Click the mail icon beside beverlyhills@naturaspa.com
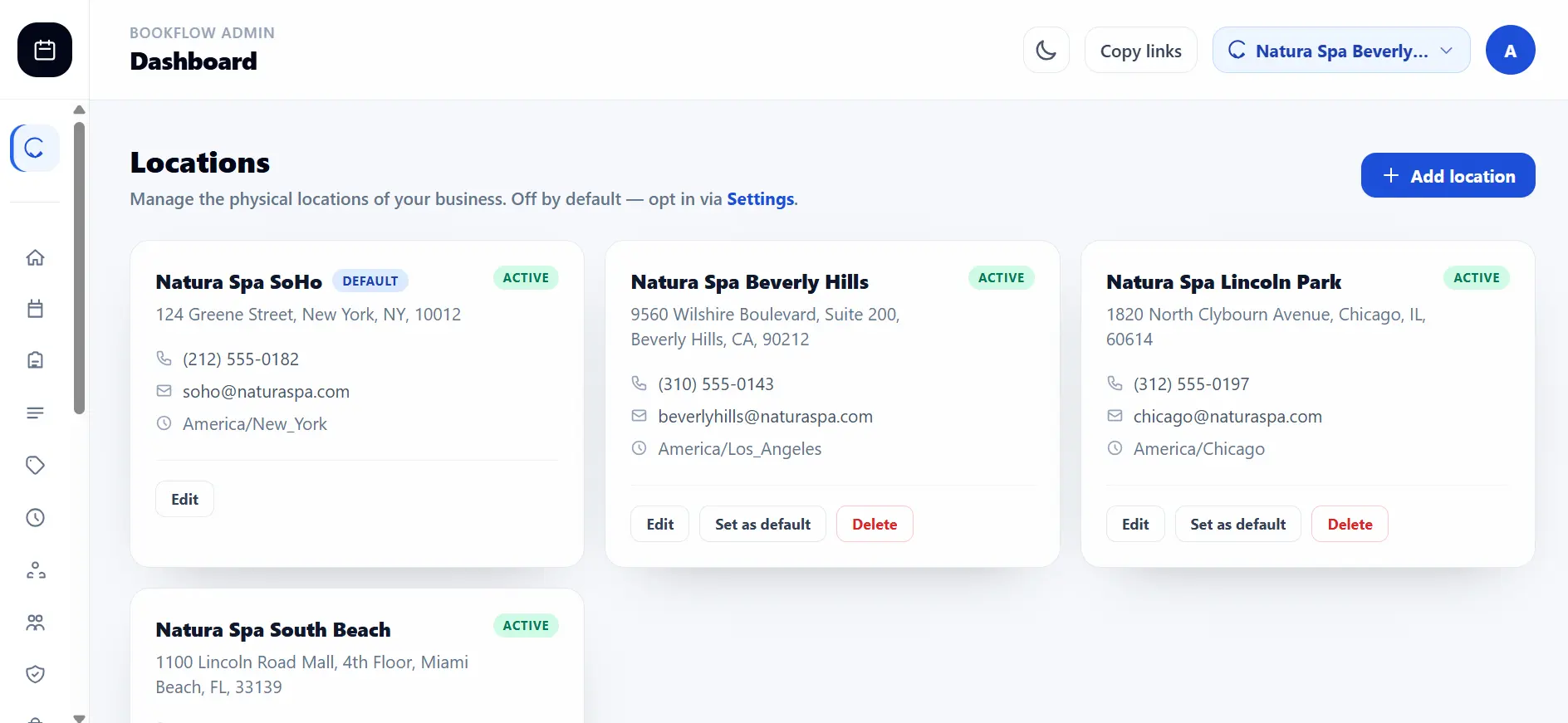The height and width of the screenshot is (723, 1568). (x=639, y=416)
